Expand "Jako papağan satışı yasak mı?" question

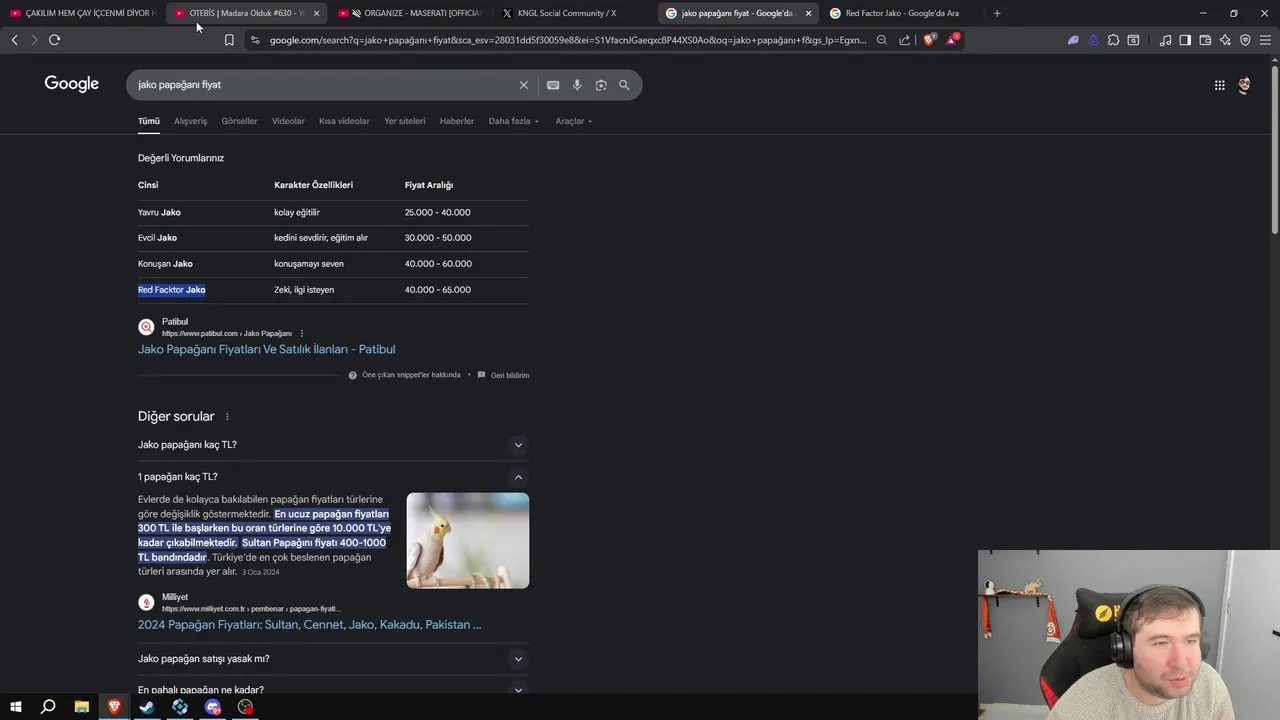333,659
